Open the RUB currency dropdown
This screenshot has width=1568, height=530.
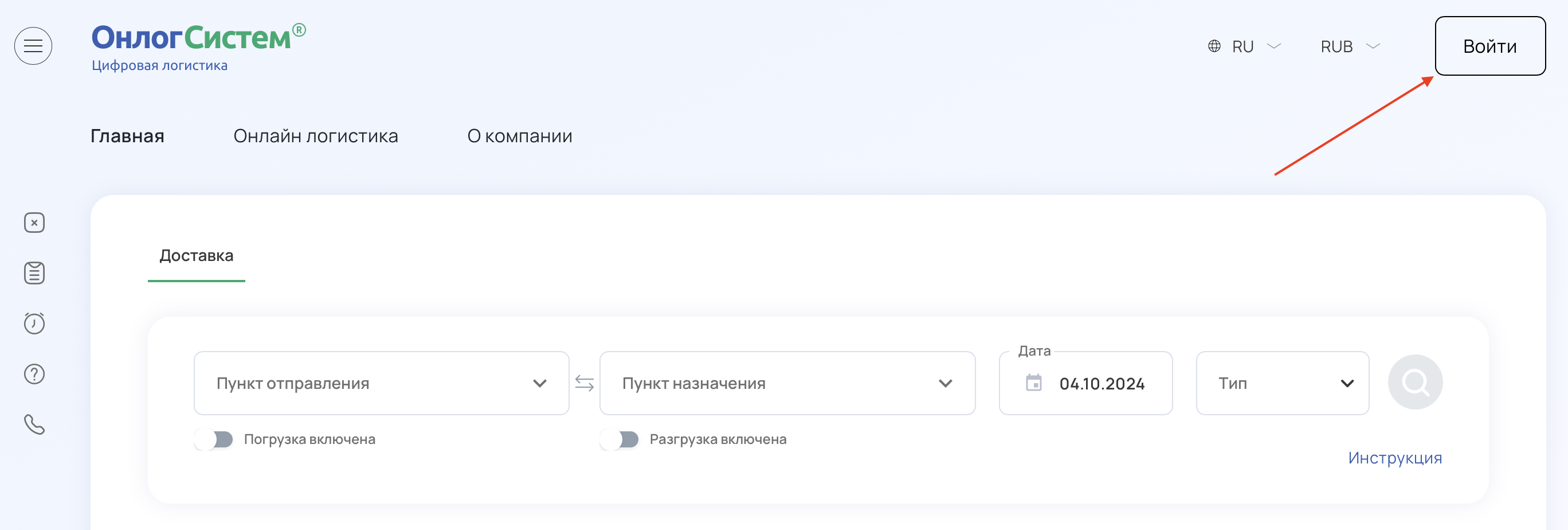point(1350,46)
